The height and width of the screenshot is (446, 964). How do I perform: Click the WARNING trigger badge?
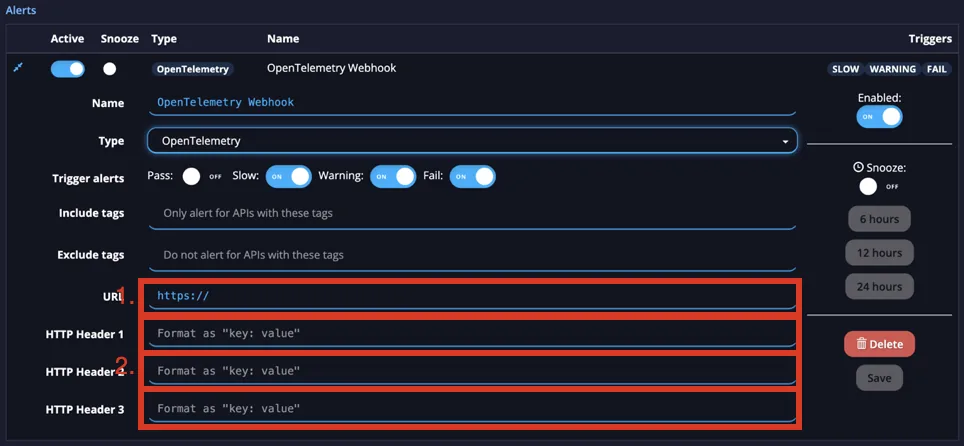(x=893, y=69)
